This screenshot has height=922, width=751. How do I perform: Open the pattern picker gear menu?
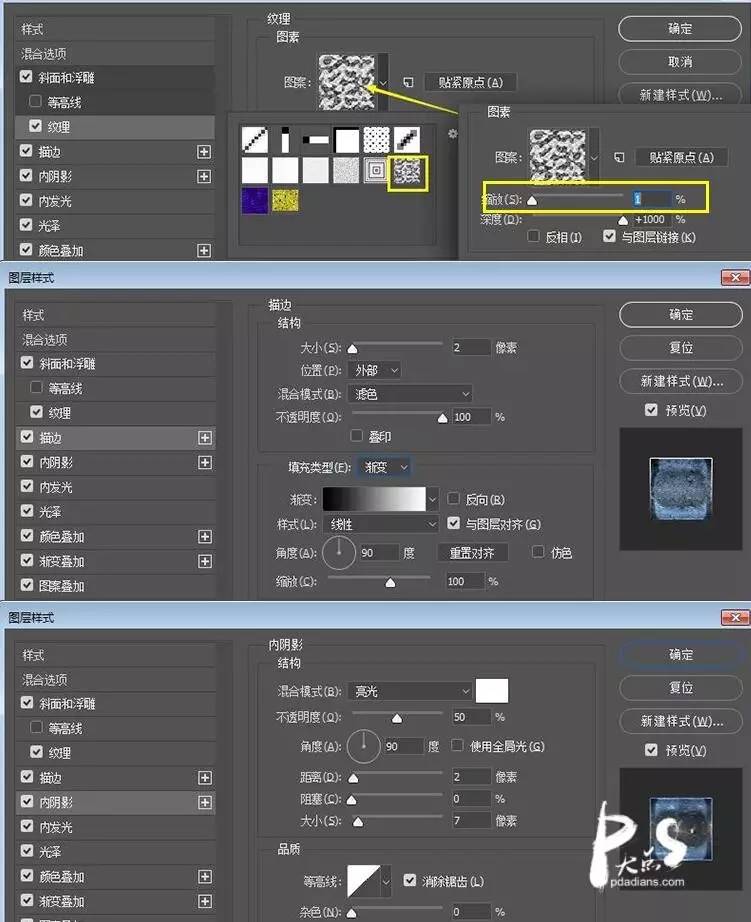click(452, 133)
